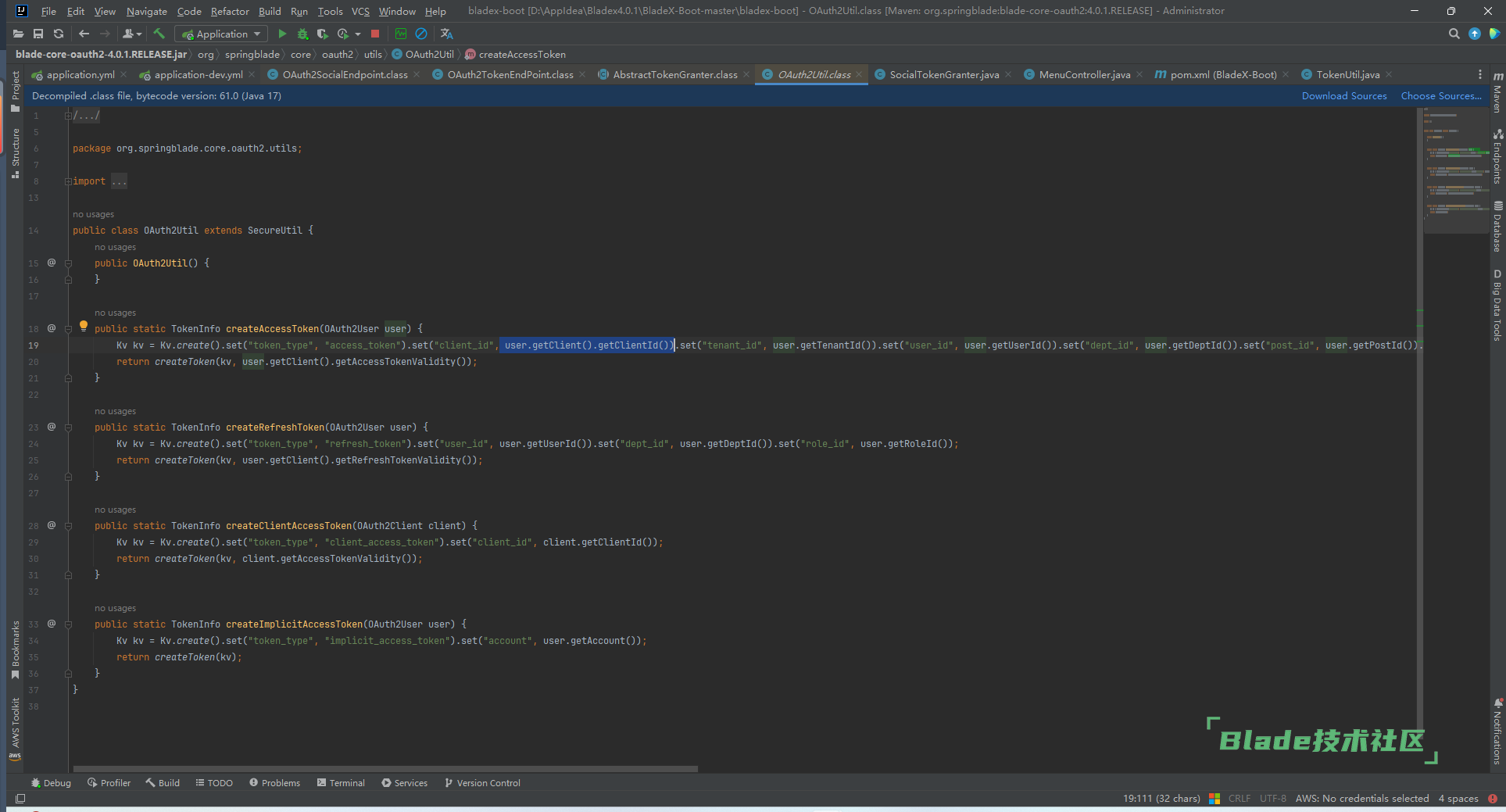Click the Choose Sources... link
The image size is (1506, 812).
coord(1441,96)
